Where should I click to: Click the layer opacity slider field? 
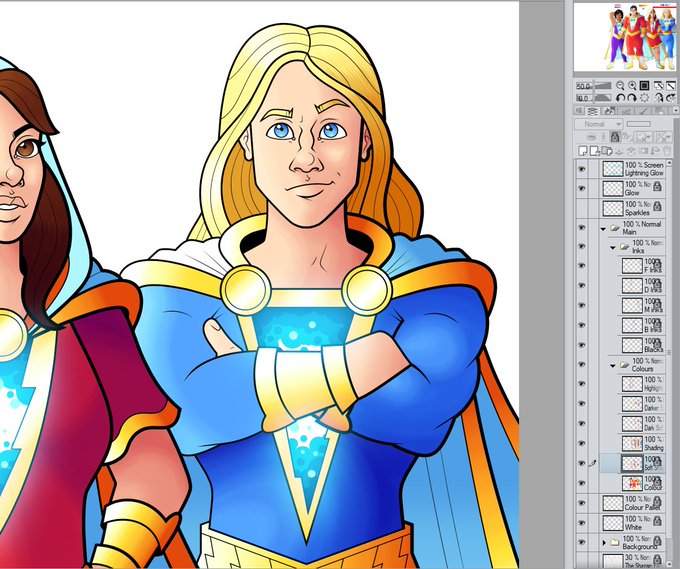point(639,124)
